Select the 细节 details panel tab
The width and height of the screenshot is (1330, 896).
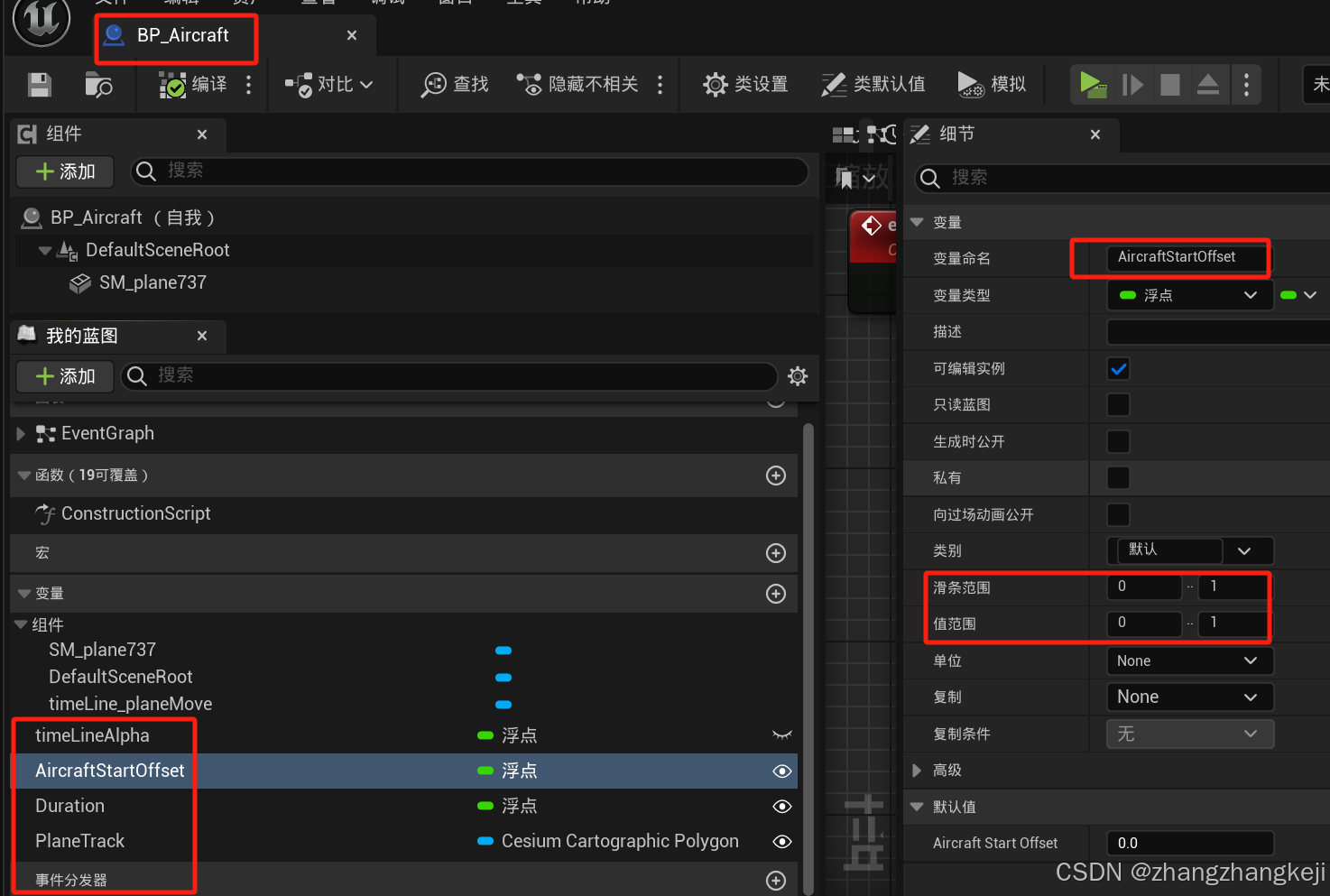(x=956, y=134)
